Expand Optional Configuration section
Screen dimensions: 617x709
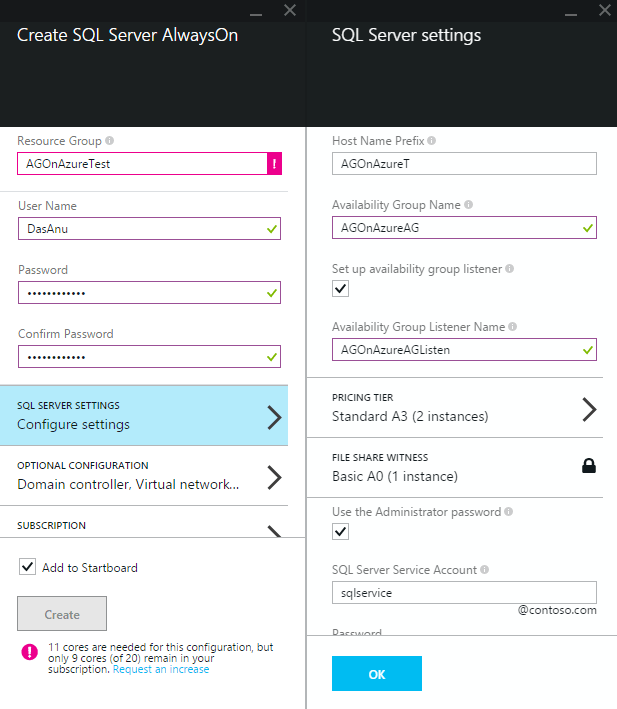(x=144, y=476)
